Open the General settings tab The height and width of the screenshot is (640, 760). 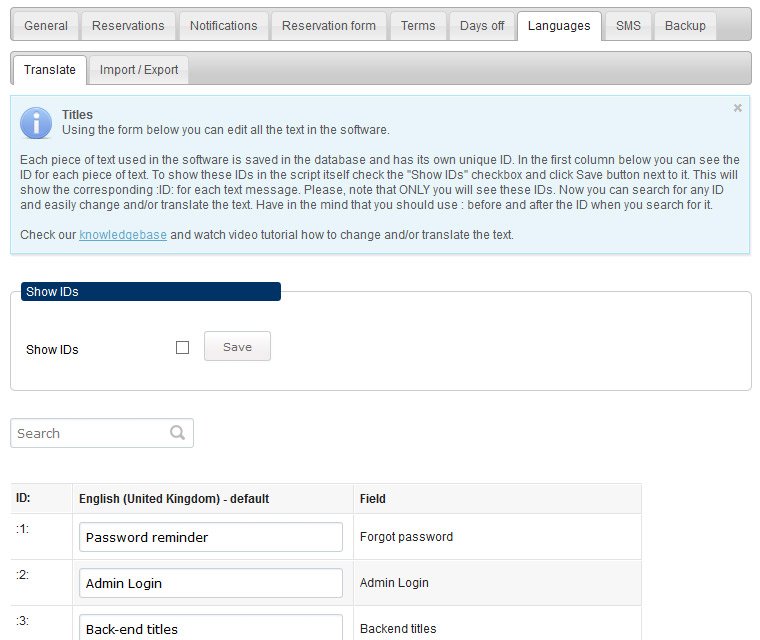(46, 26)
